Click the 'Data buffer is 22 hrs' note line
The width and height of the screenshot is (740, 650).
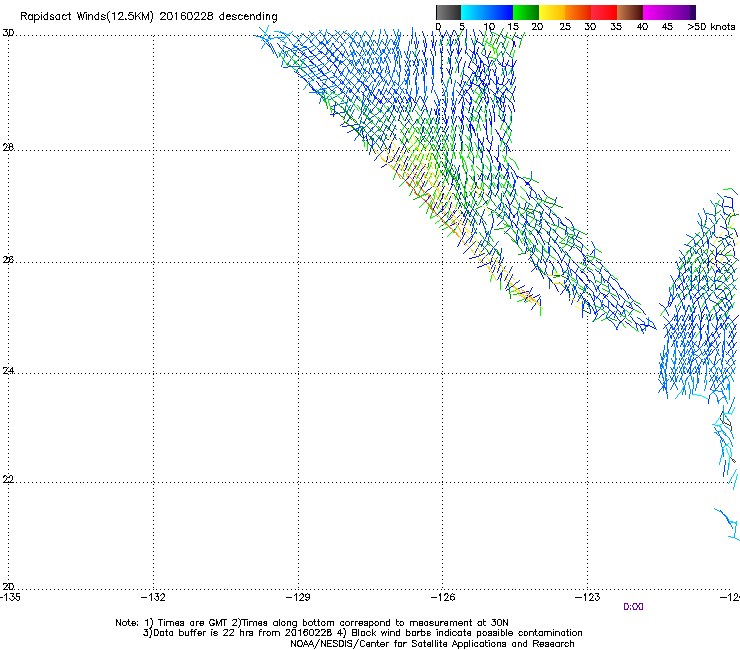[x=362, y=633]
